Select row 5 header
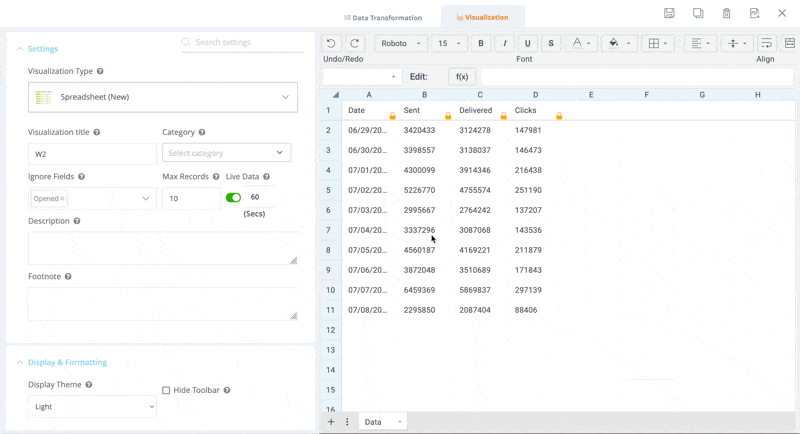The image size is (800, 434). [329, 190]
